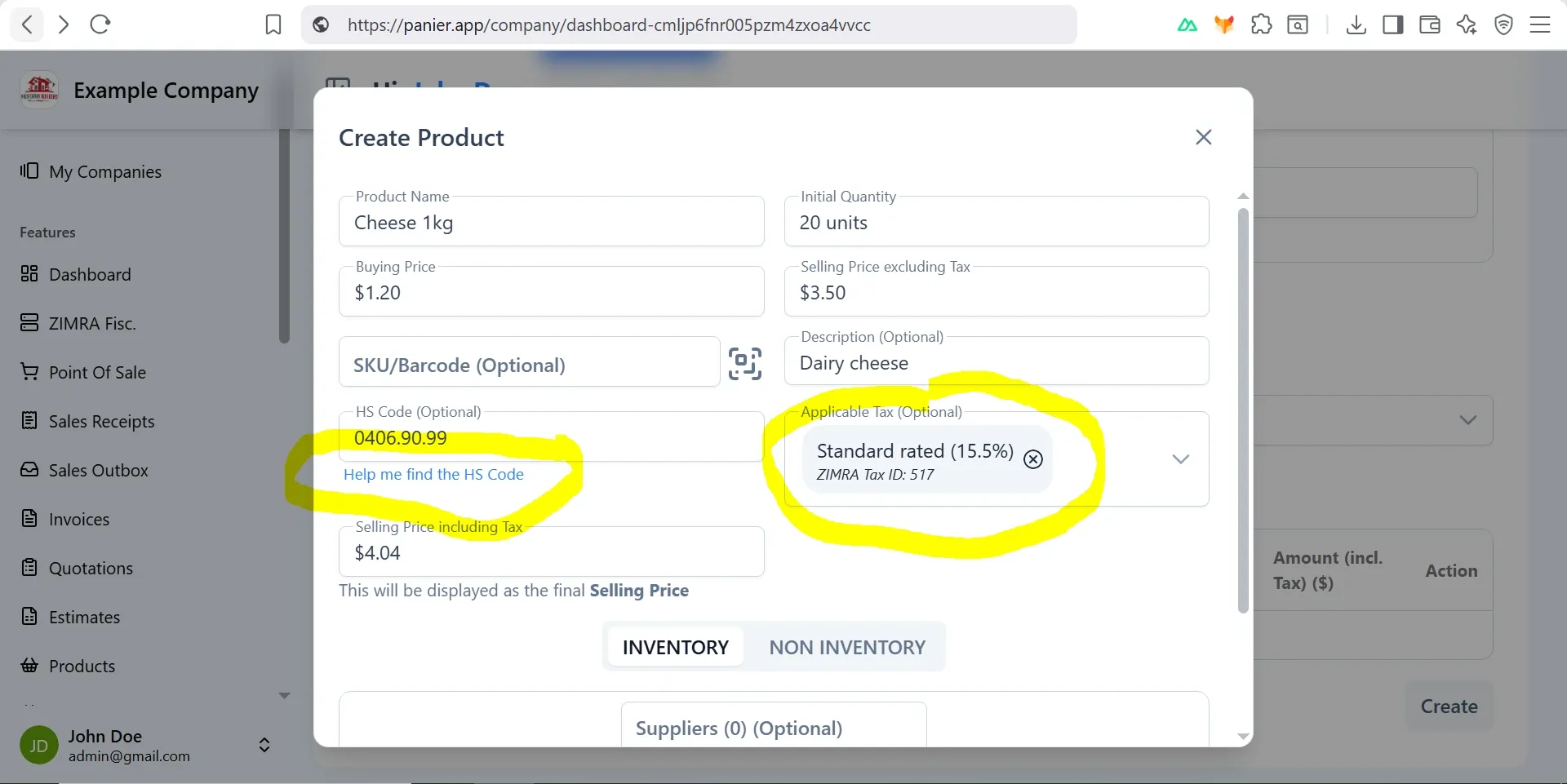
Task: Open Products page
Action: (x=68, y=666)
